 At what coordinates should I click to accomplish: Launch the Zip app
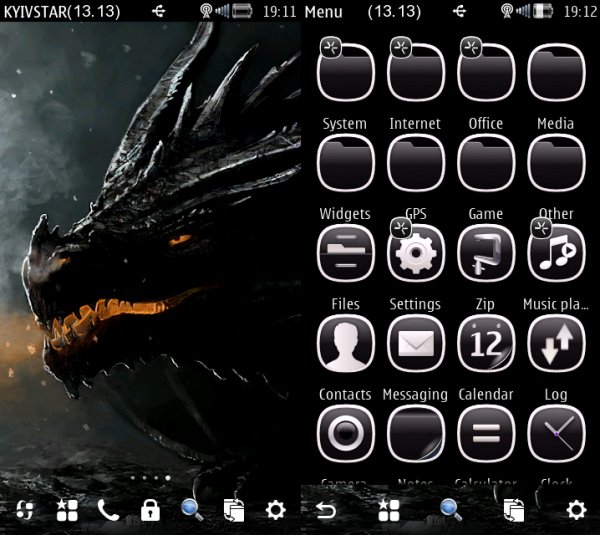coord(486,253)
